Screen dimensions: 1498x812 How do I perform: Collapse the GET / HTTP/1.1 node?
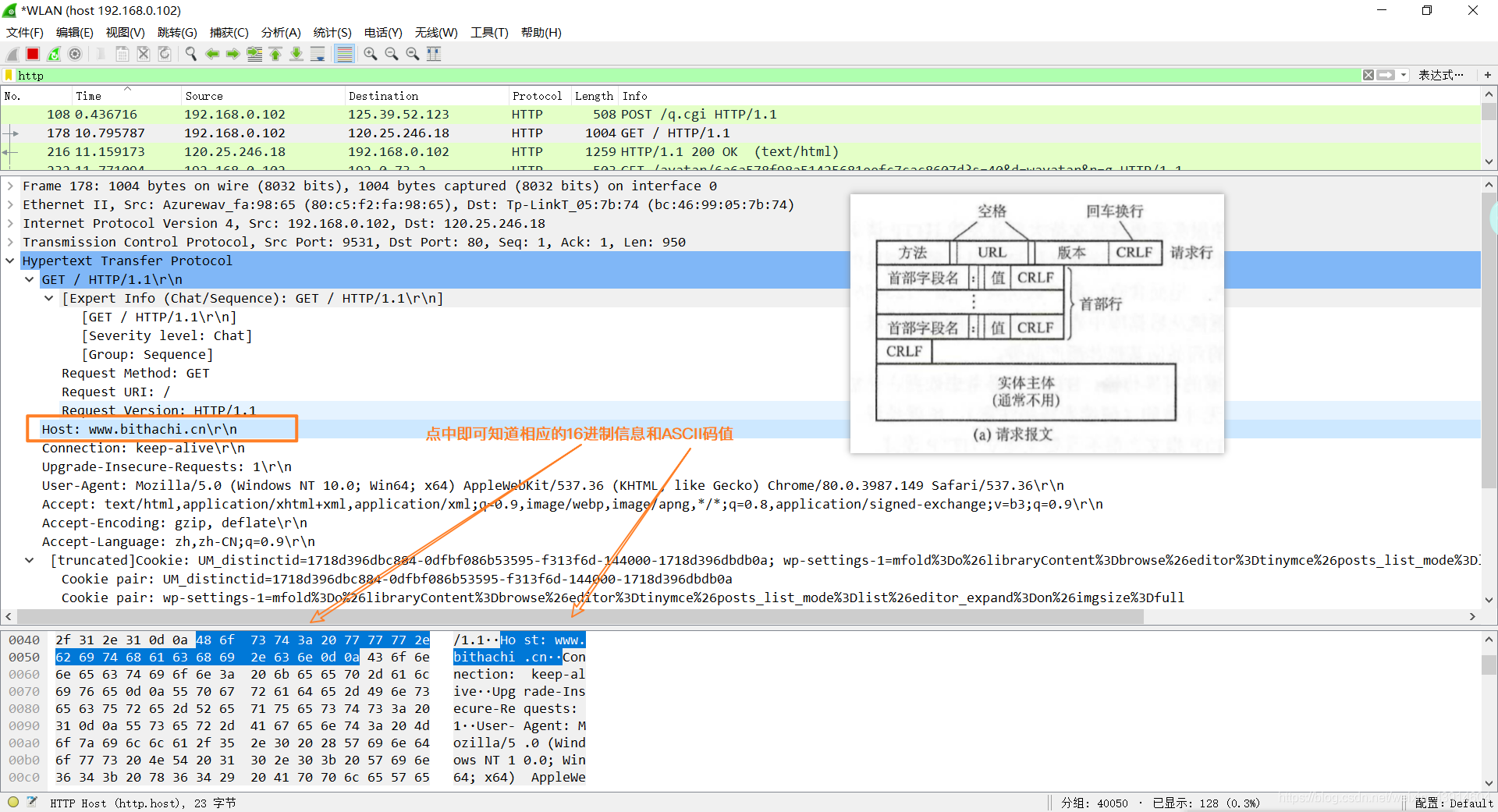[x=30, y=279]
